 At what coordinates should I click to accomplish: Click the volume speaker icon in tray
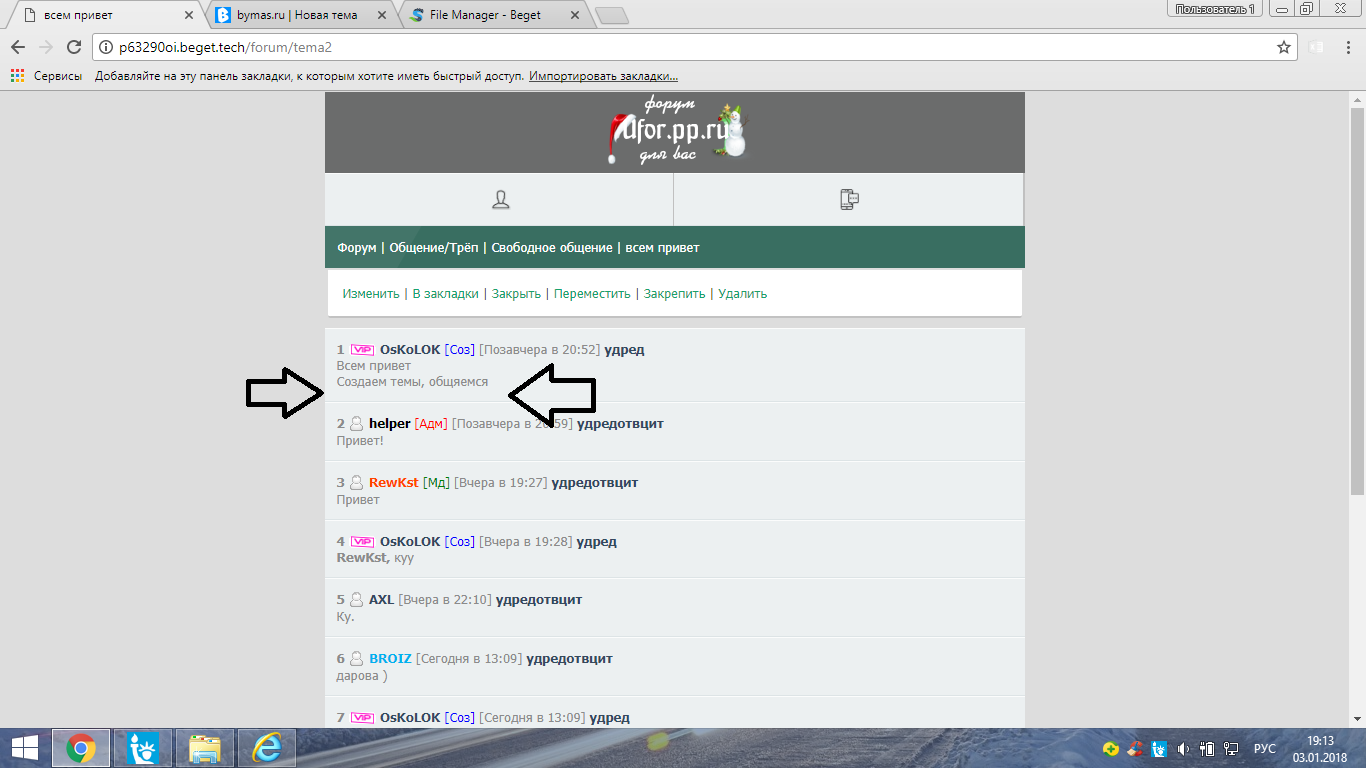pyautogui.click(x=1184, y=748)
